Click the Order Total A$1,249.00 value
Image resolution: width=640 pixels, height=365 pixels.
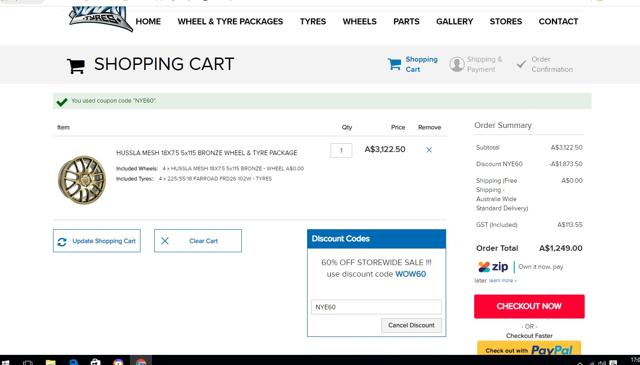(561, 248)
